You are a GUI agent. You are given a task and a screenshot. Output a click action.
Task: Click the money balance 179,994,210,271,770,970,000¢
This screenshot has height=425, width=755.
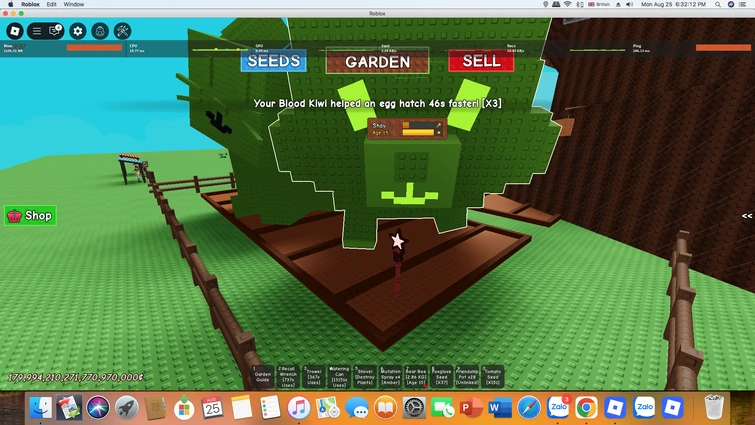point(76,377)
